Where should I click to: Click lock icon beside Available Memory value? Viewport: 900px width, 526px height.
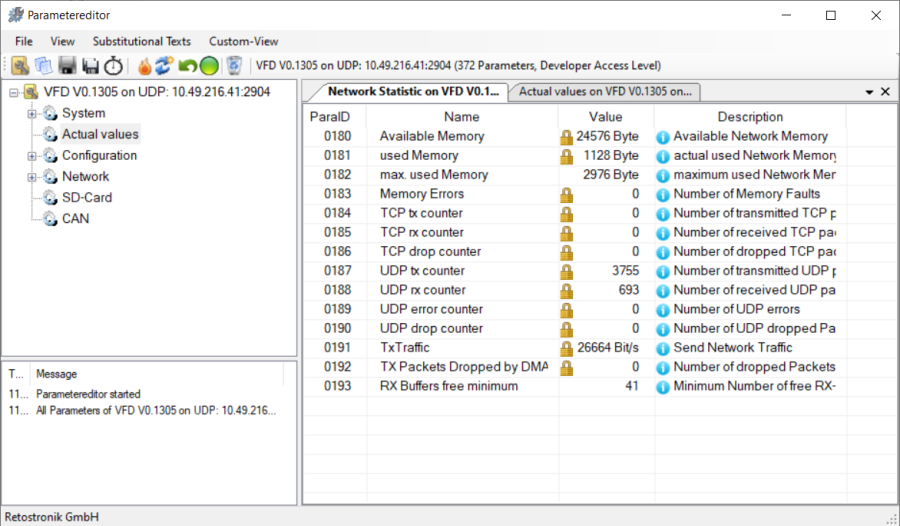(x=566, y=137)
